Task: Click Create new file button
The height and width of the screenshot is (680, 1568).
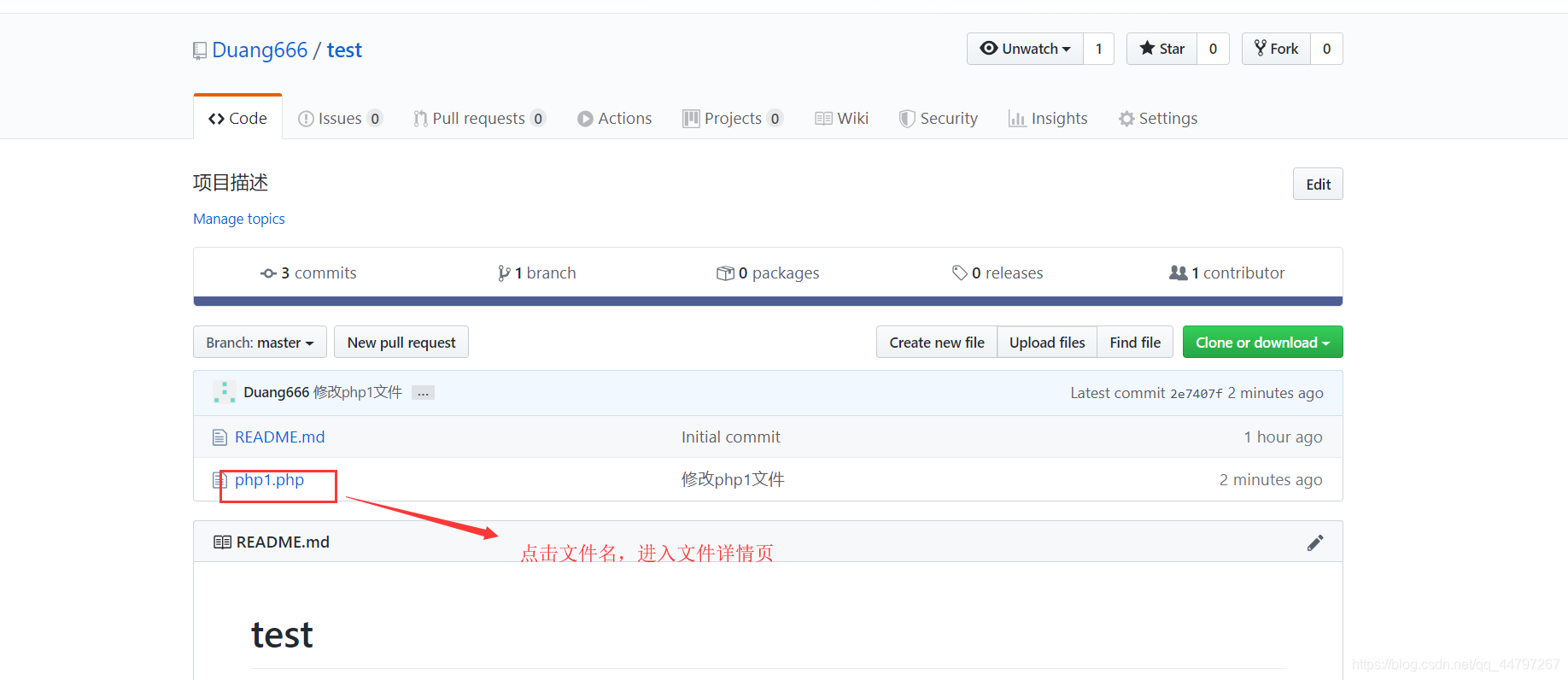Action: (937, 342)
